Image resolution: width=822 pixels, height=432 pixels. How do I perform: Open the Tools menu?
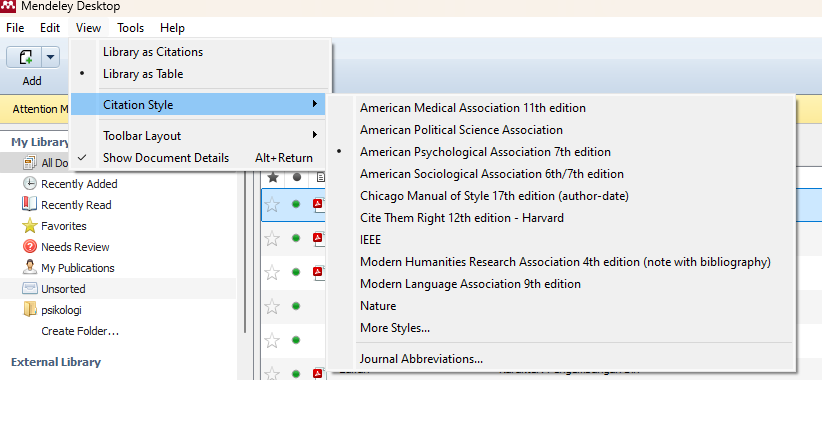click(130, 28)
